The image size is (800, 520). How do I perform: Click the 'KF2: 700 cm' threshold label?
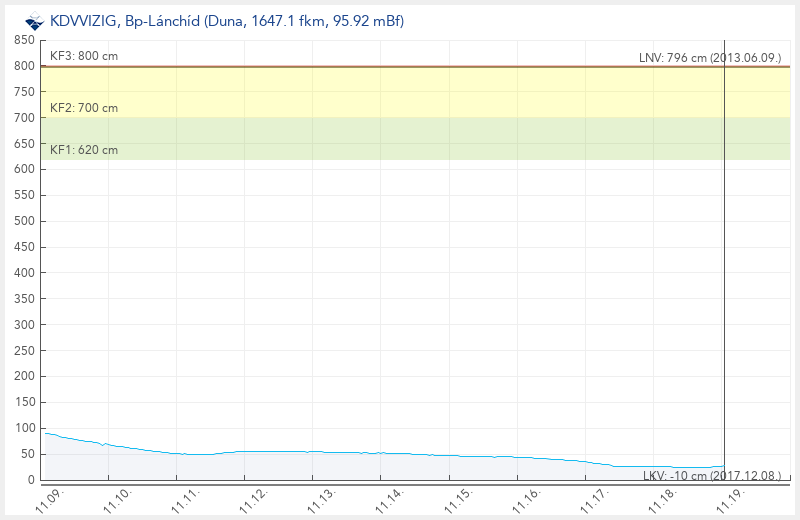click(x=84, y=108)
